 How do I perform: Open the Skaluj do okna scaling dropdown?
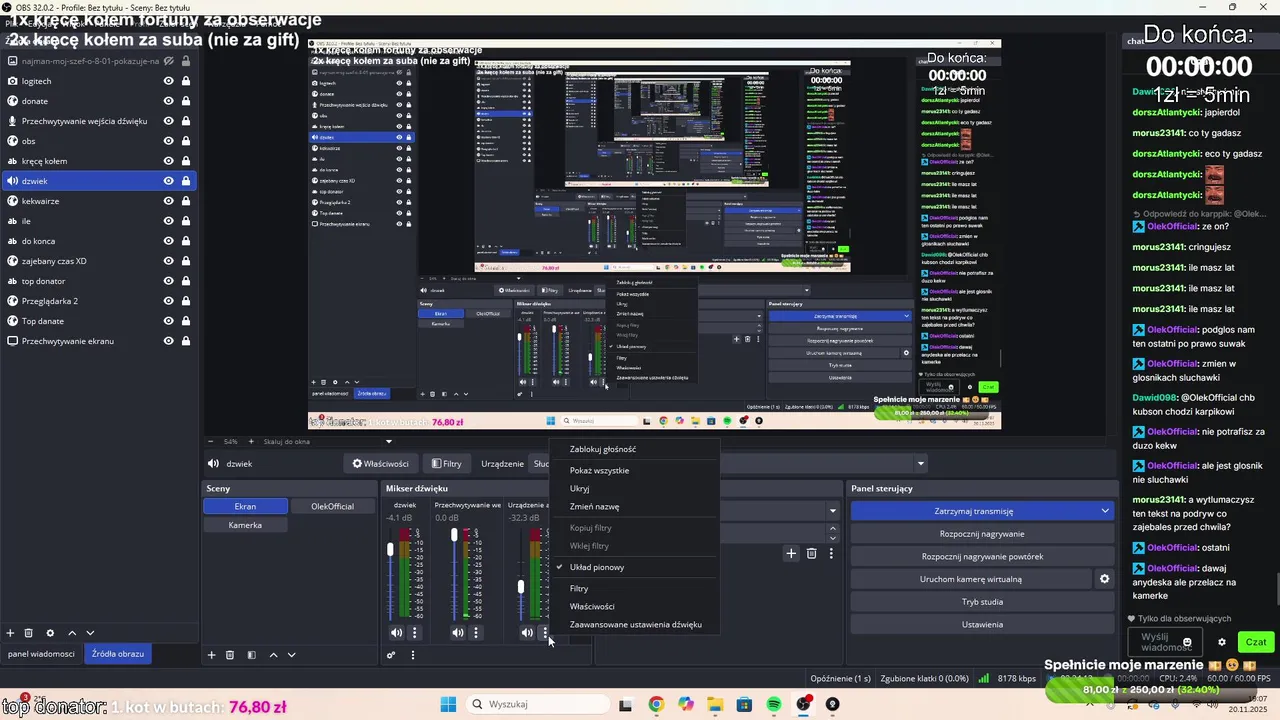[328, 441]
